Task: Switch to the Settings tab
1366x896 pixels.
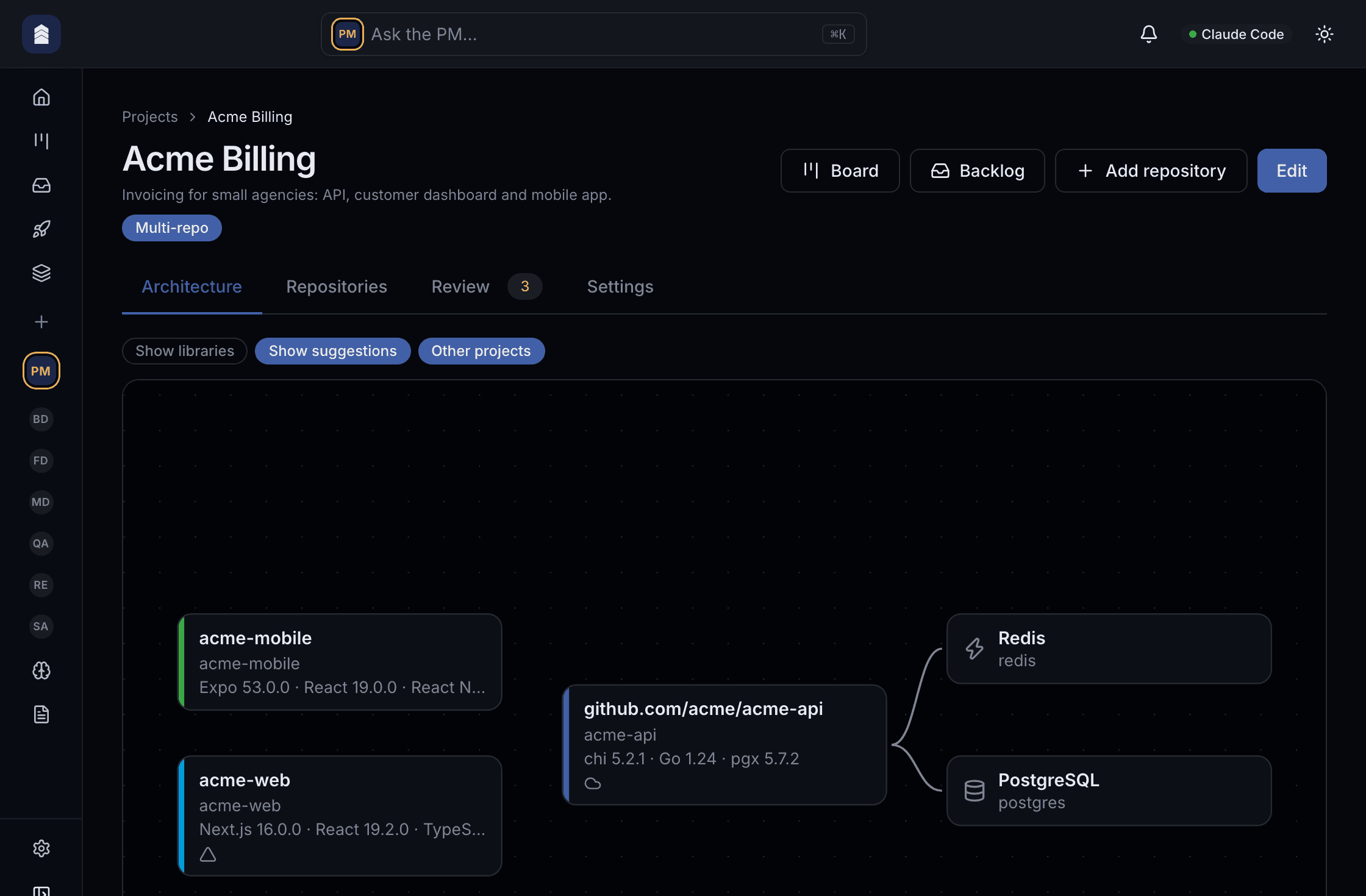Action: pyautogui.click(x=620, y=286)
